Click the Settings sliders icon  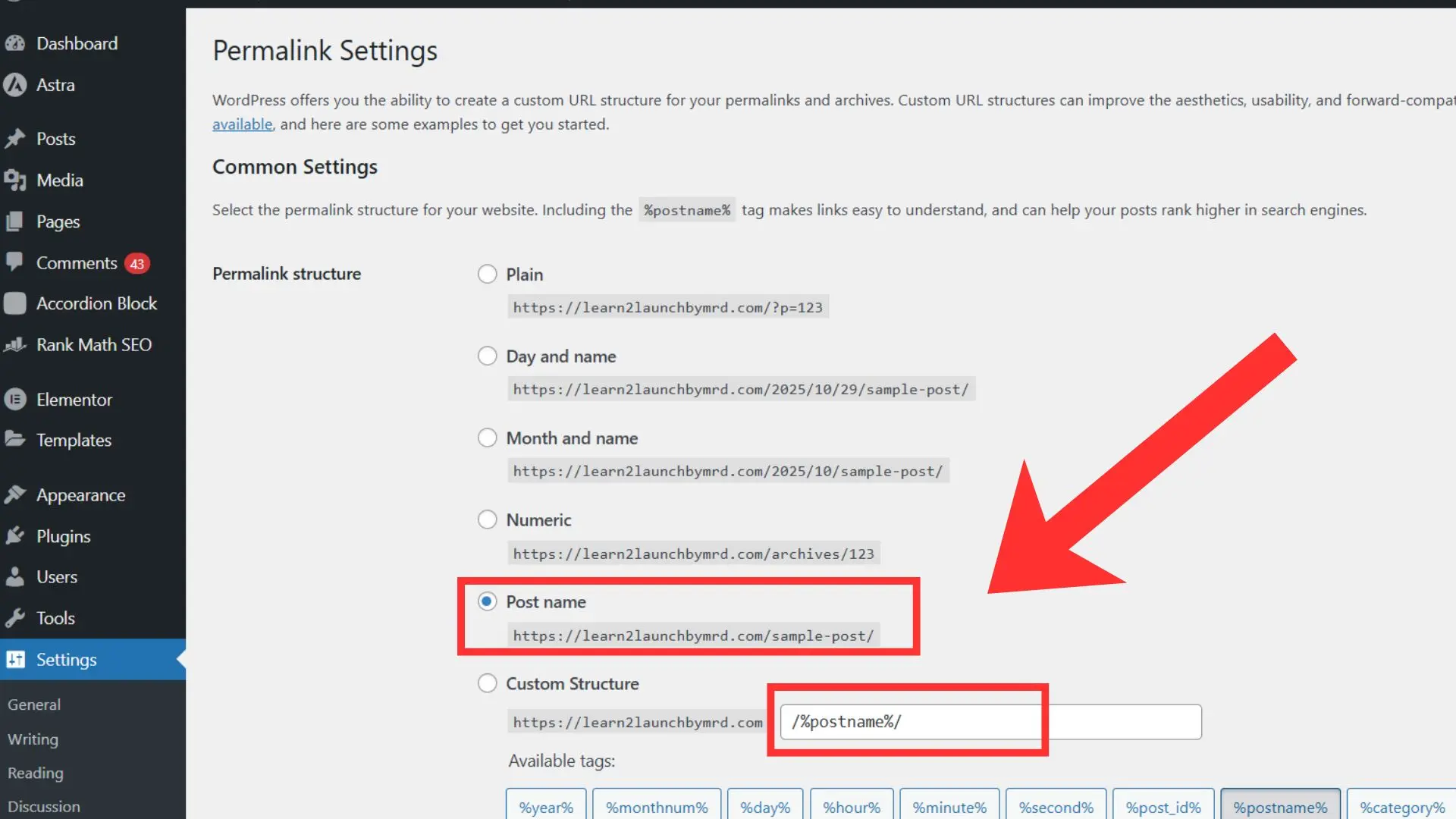tap(15, 659)
